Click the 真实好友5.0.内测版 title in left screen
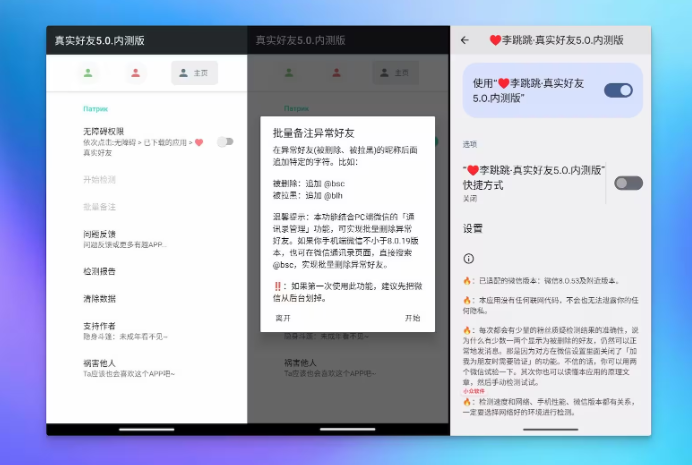The image size is (692, 465). point(100,41)
